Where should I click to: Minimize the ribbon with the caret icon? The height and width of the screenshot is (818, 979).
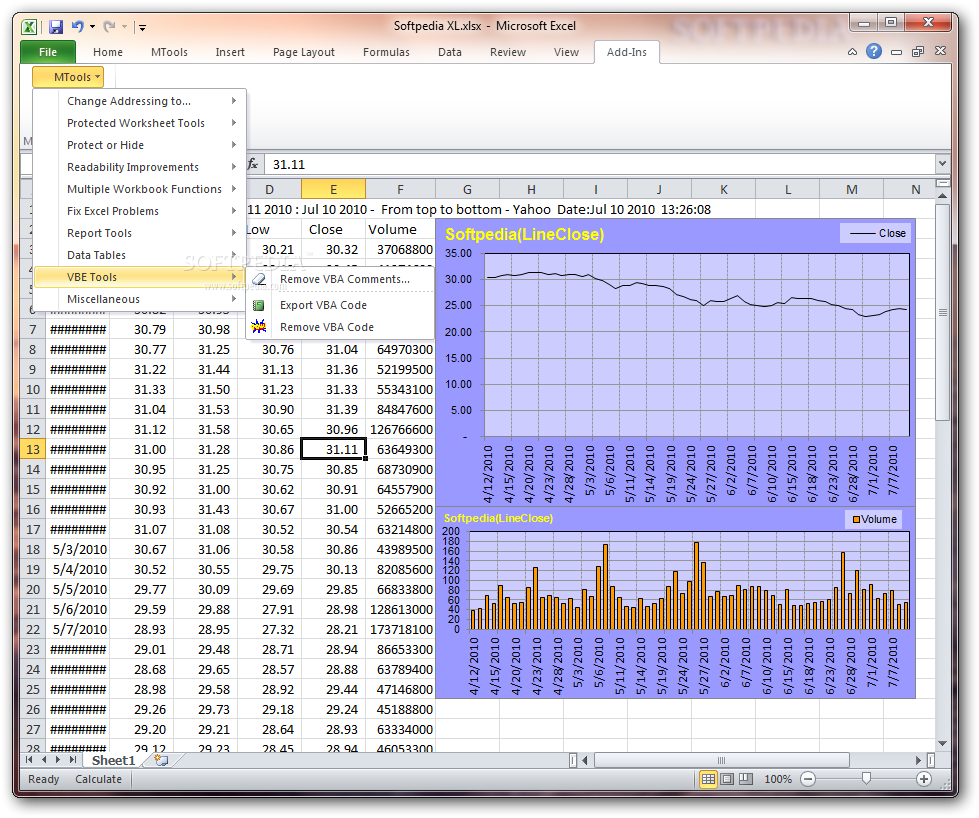[852, 52]
